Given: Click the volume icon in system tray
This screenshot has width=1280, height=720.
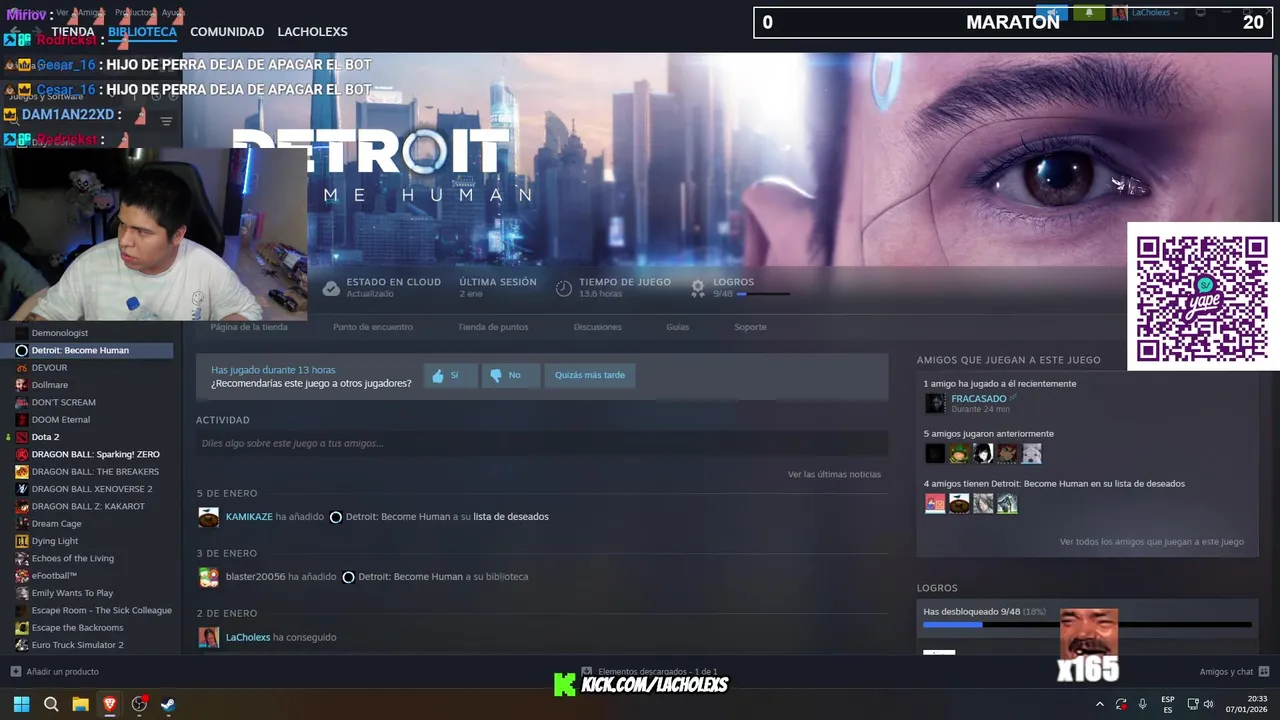Looking at the screenshot, I should [1208, 704].
